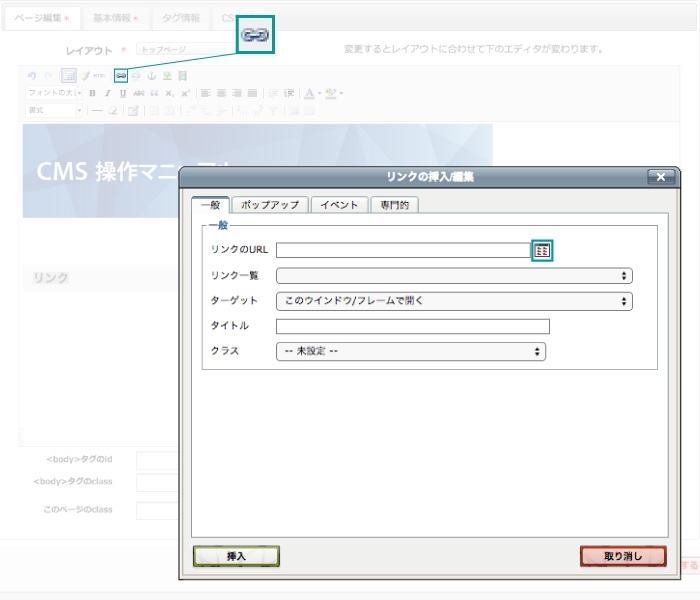Toggle strikethrough ABC formatting
The height and width of the screenshot is (600, 700).
(x=138, y=93)
